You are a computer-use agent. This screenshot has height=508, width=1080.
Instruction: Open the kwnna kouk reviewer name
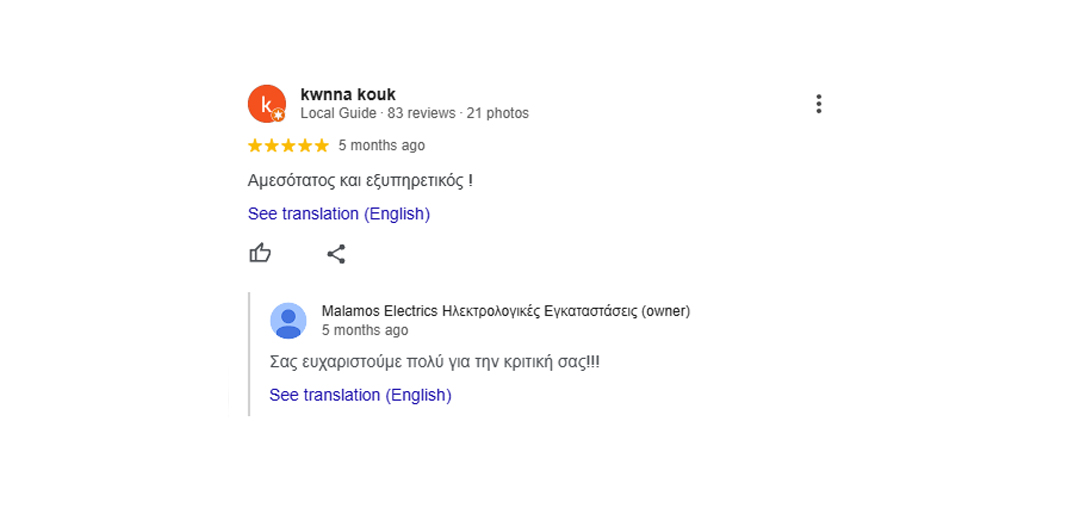pyautogui.click(x=348, y=95)
